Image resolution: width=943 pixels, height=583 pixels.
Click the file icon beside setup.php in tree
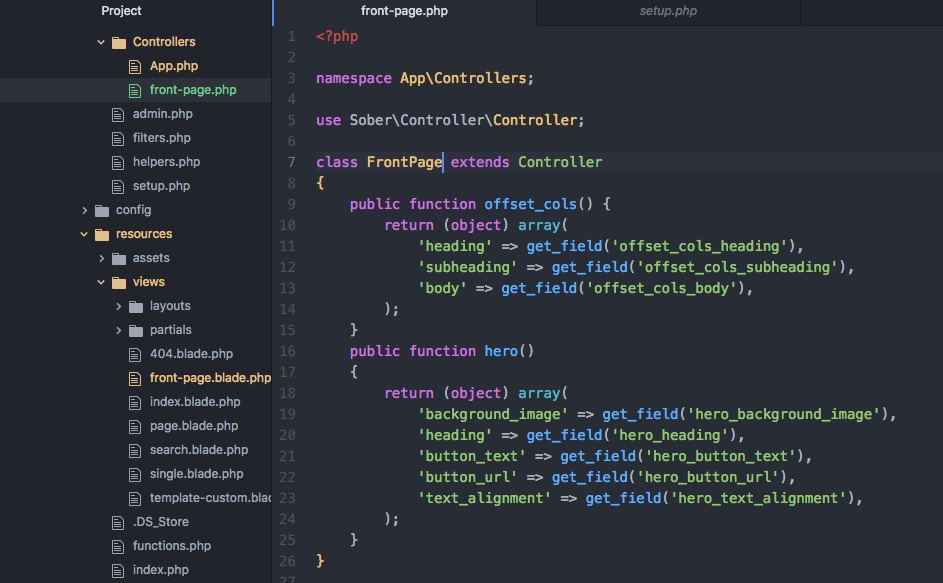click(118, 187)
